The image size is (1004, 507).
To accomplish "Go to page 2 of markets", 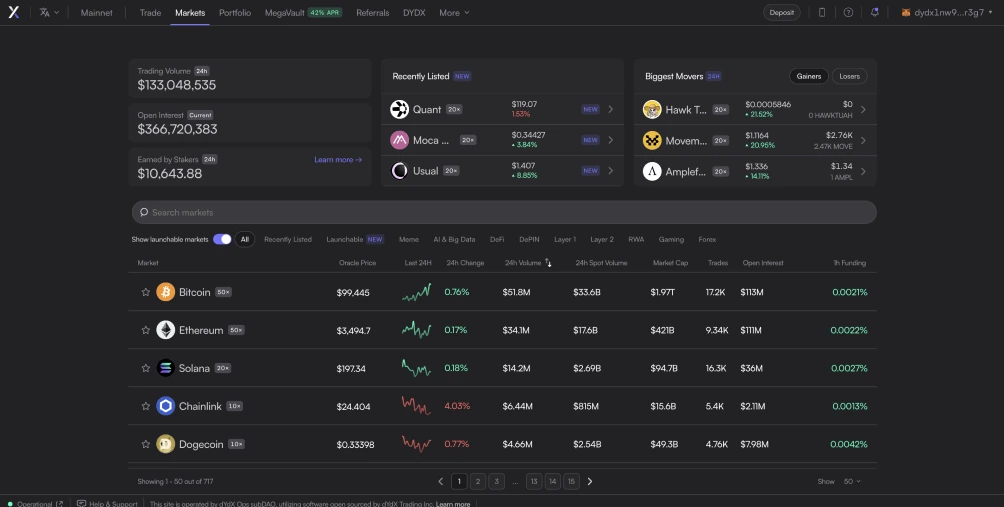I will (x=478, y=481).
